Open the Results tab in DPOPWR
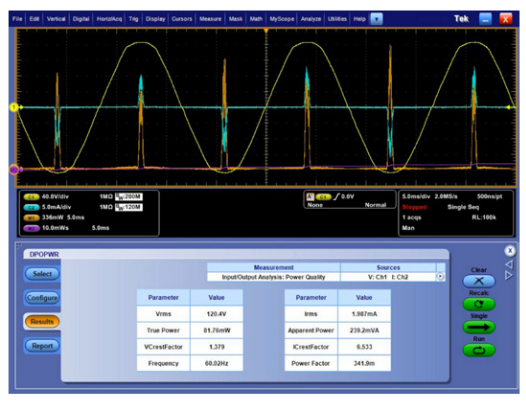This screenshot has height=402, width=526. coord(42,321)
